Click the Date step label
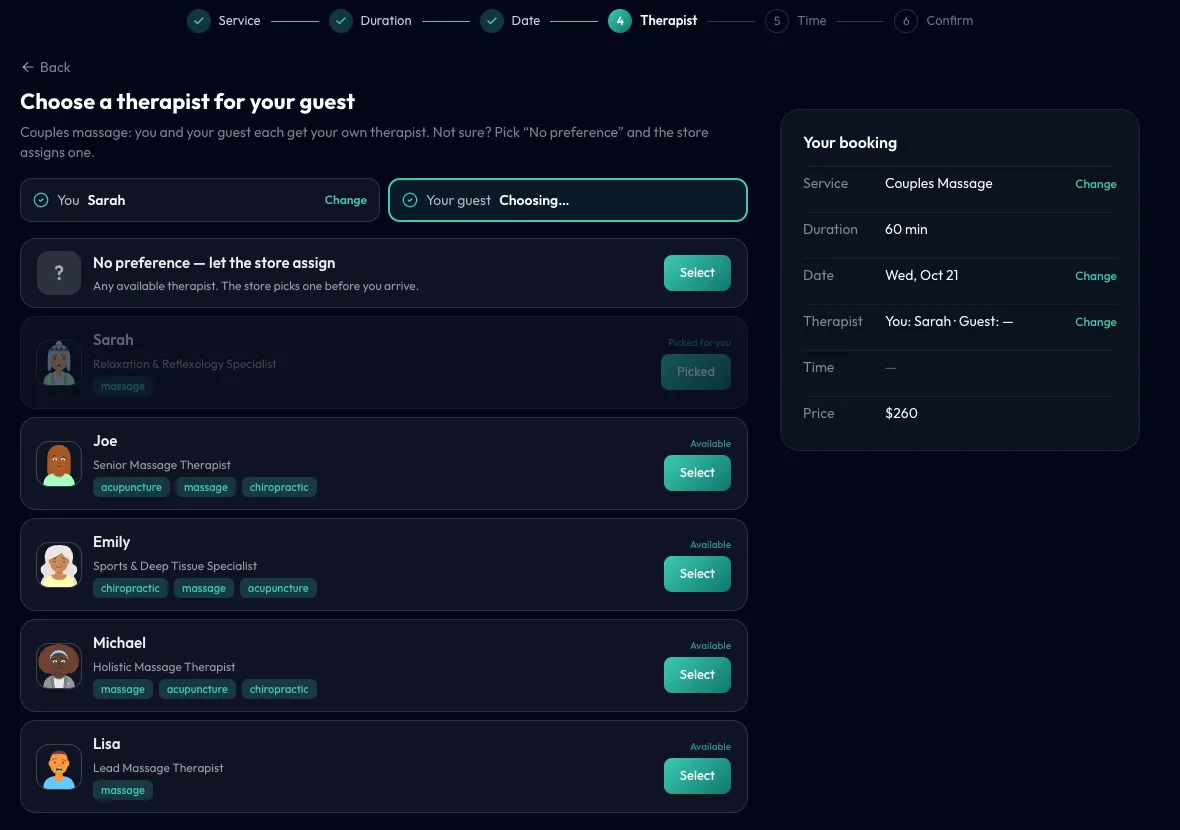 tap(526, 21)
